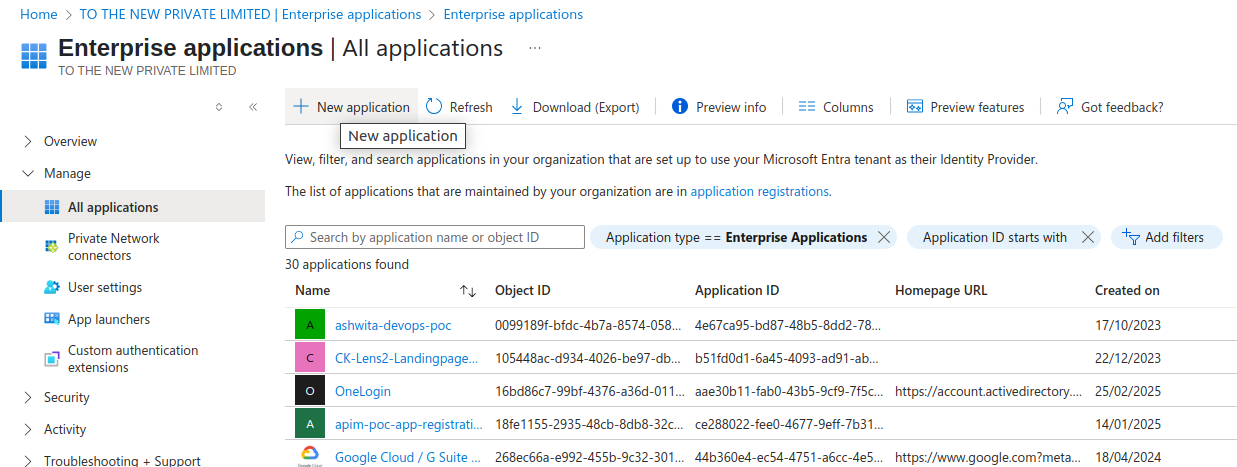The image size is (1237, 467).
Task: Open the ellipsis more options in title
Action: click(x=535, y=48)
